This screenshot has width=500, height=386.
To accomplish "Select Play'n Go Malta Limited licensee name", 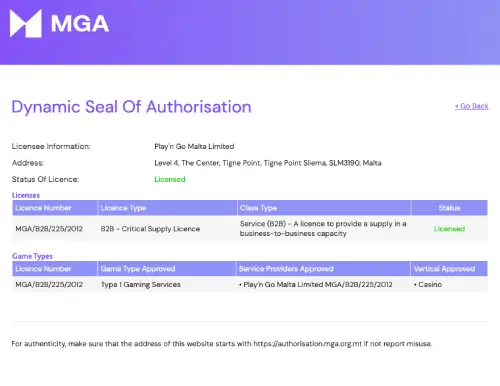I will pos(194,146).
